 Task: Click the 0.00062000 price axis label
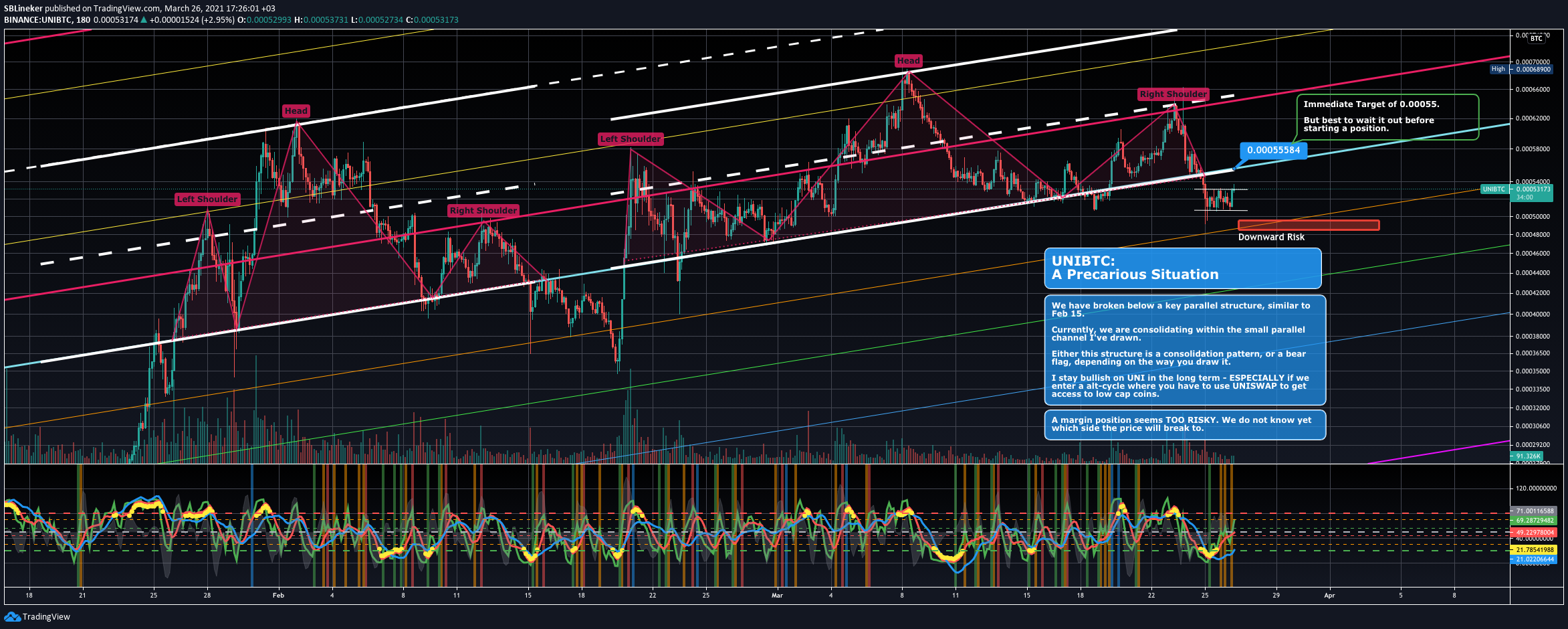[1533, 118]
